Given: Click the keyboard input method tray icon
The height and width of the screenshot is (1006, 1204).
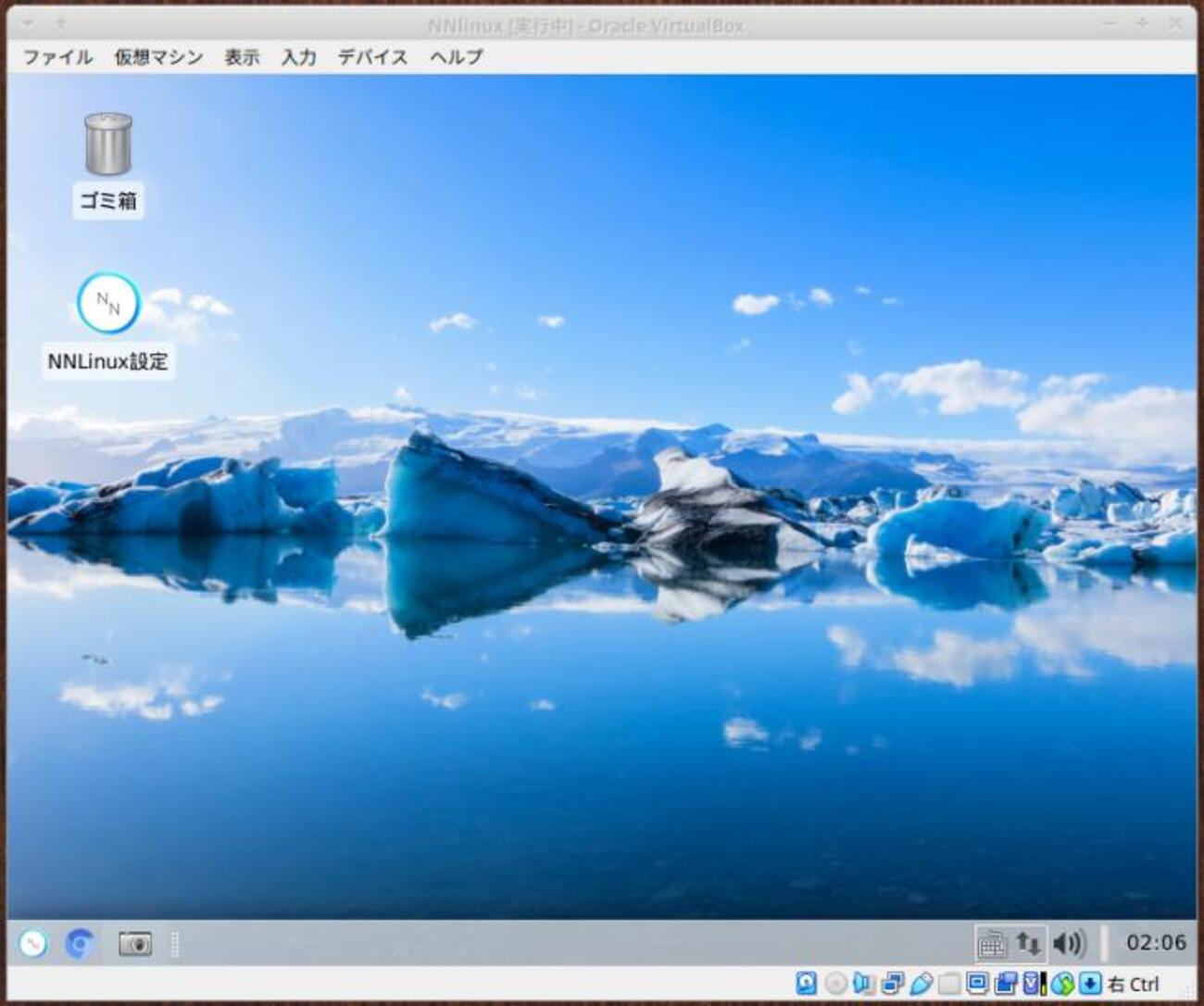Looking at the screenshot, I should pyautogui.click(x=992, y=943).
